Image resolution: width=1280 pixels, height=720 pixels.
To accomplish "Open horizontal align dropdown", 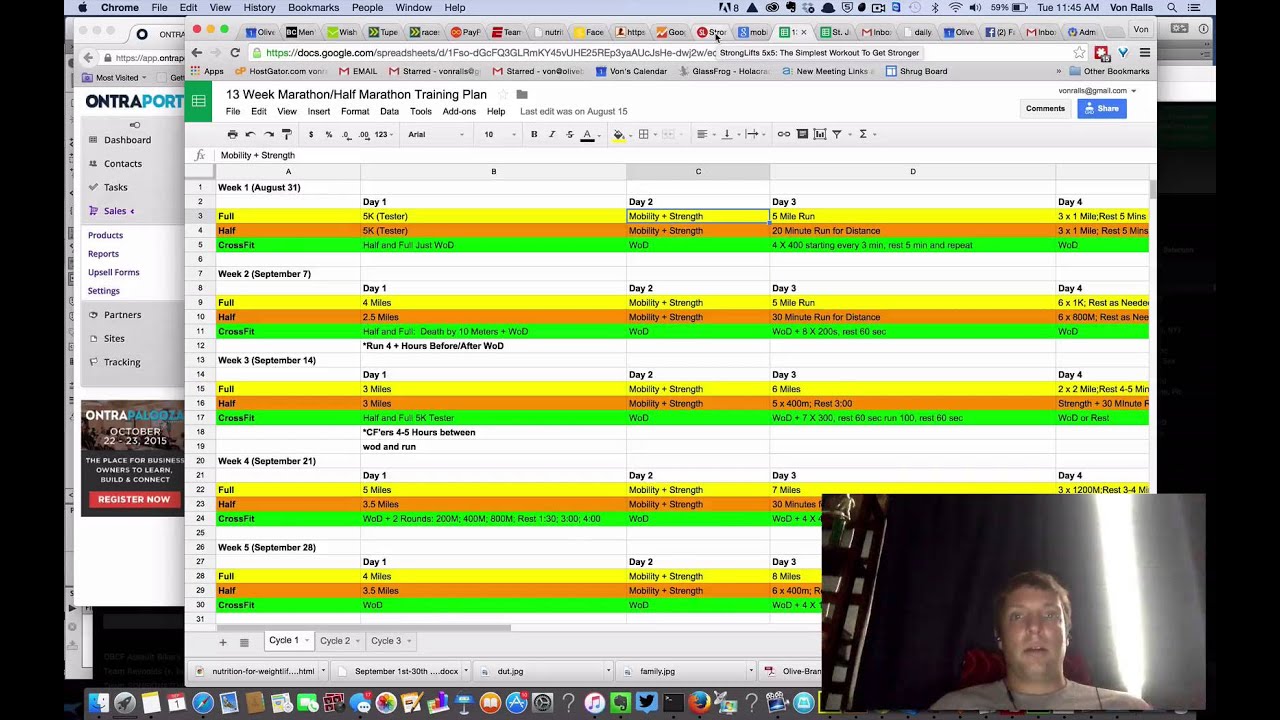I will 704,134.
